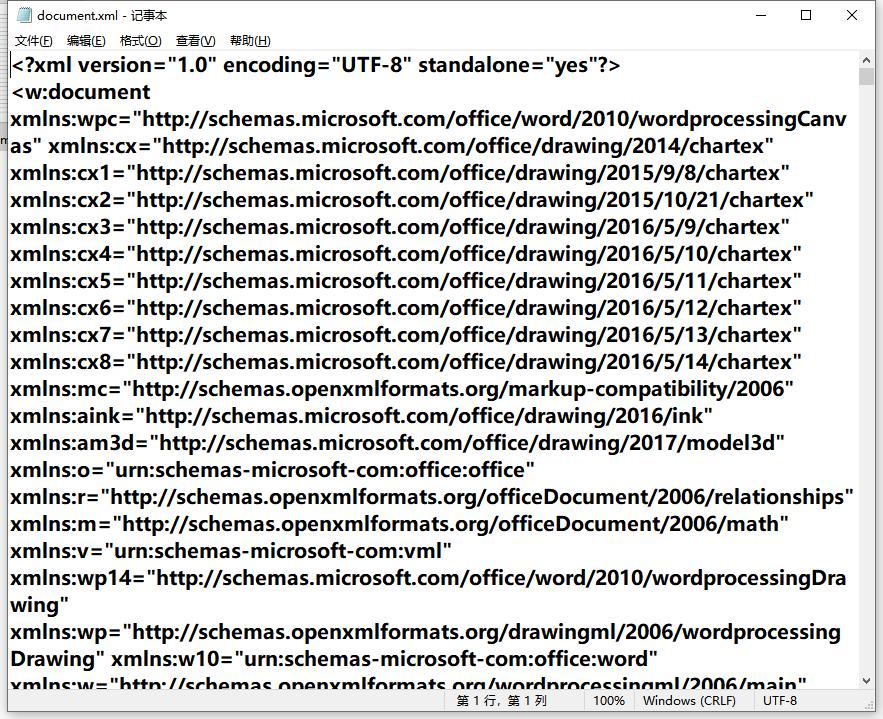Minimize the Notepad window
This screenshot has width=883, height=719.
tap(761, 15)
